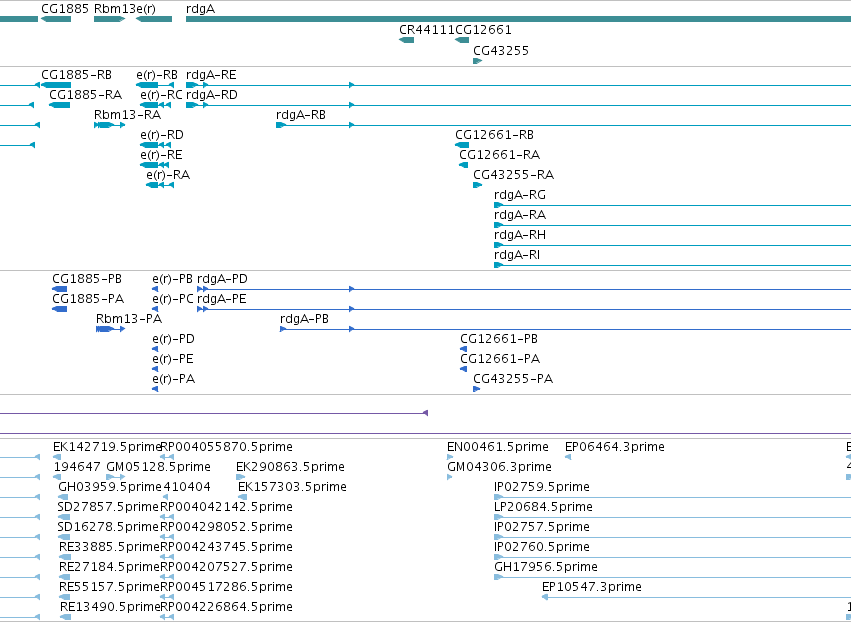
Task: Open EST label RP004042142.5prime
Action: click(226, 507)
